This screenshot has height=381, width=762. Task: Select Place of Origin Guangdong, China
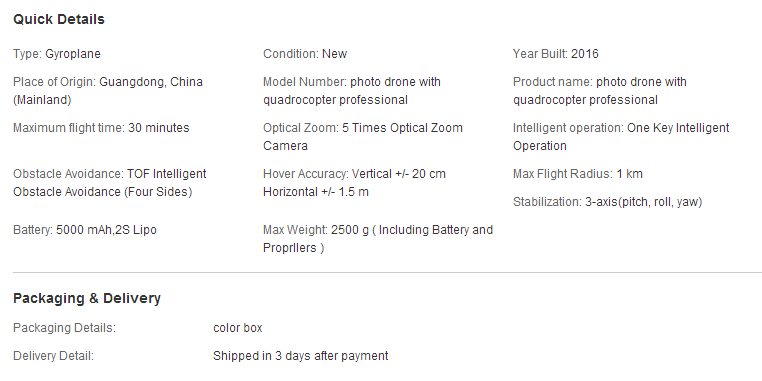tap(108, 91)
